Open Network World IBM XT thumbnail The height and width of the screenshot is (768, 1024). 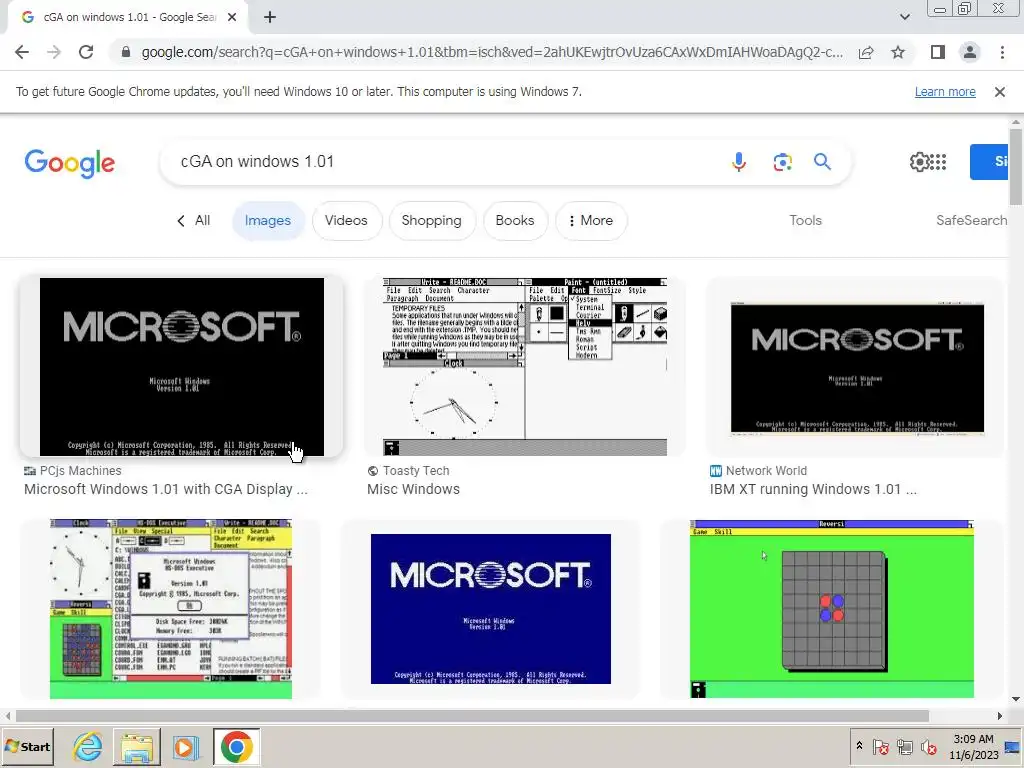[x=857, y=368]
